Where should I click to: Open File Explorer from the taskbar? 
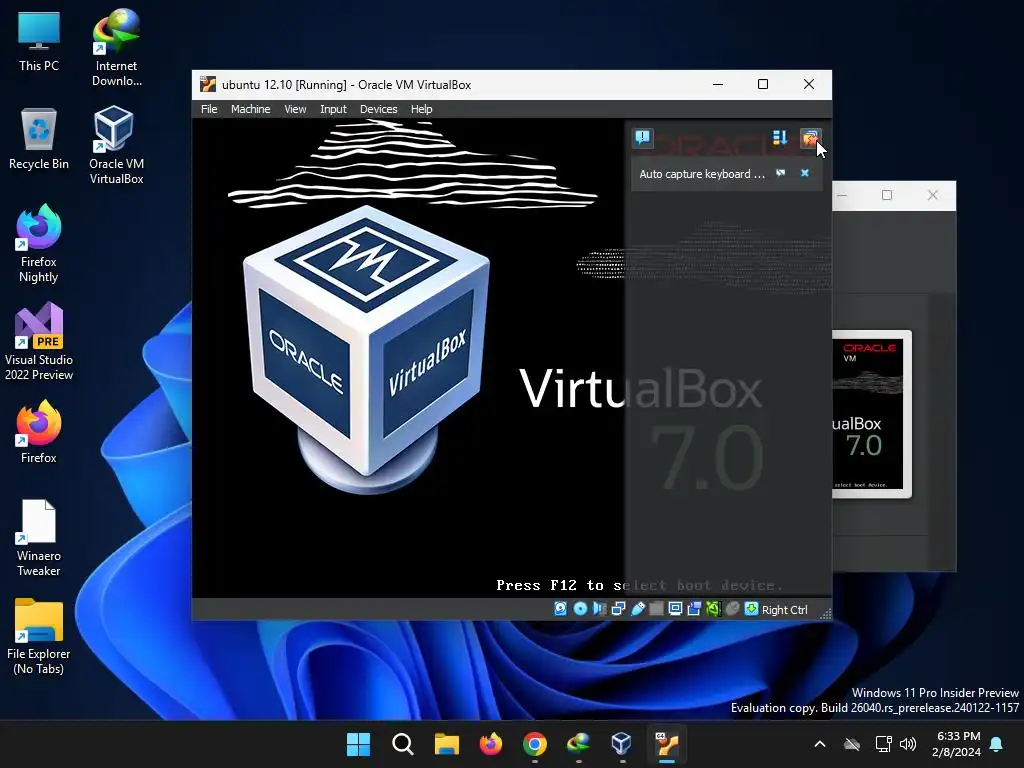(447, 744)
